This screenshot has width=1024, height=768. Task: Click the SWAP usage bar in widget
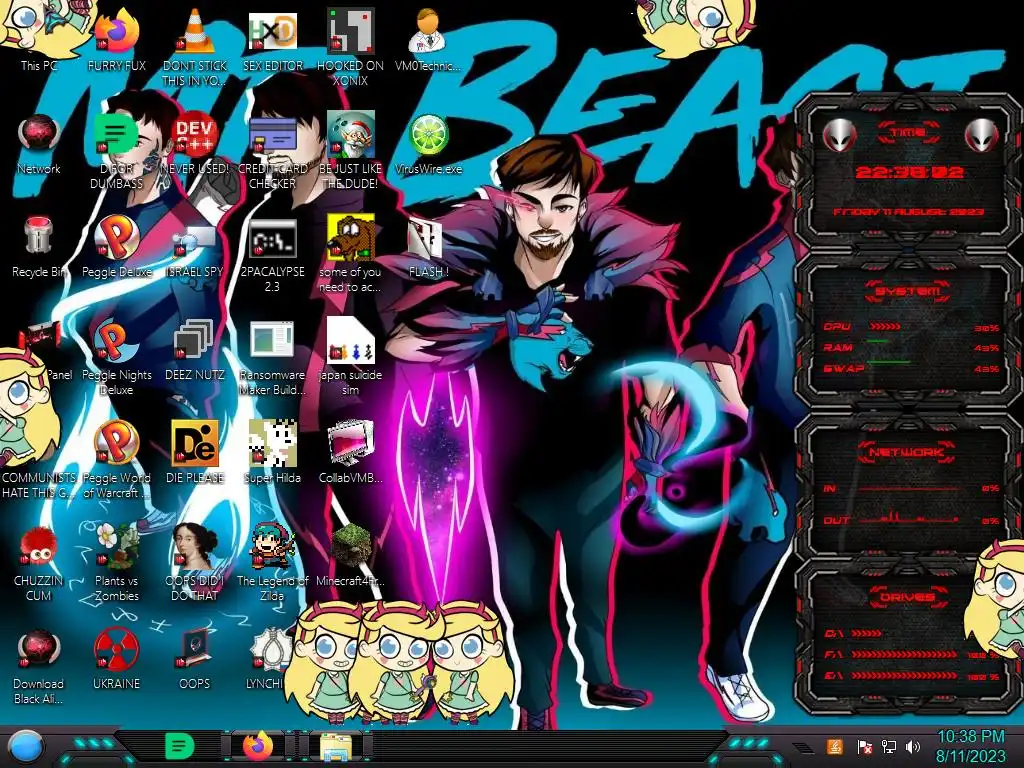[x=889, y=361]
